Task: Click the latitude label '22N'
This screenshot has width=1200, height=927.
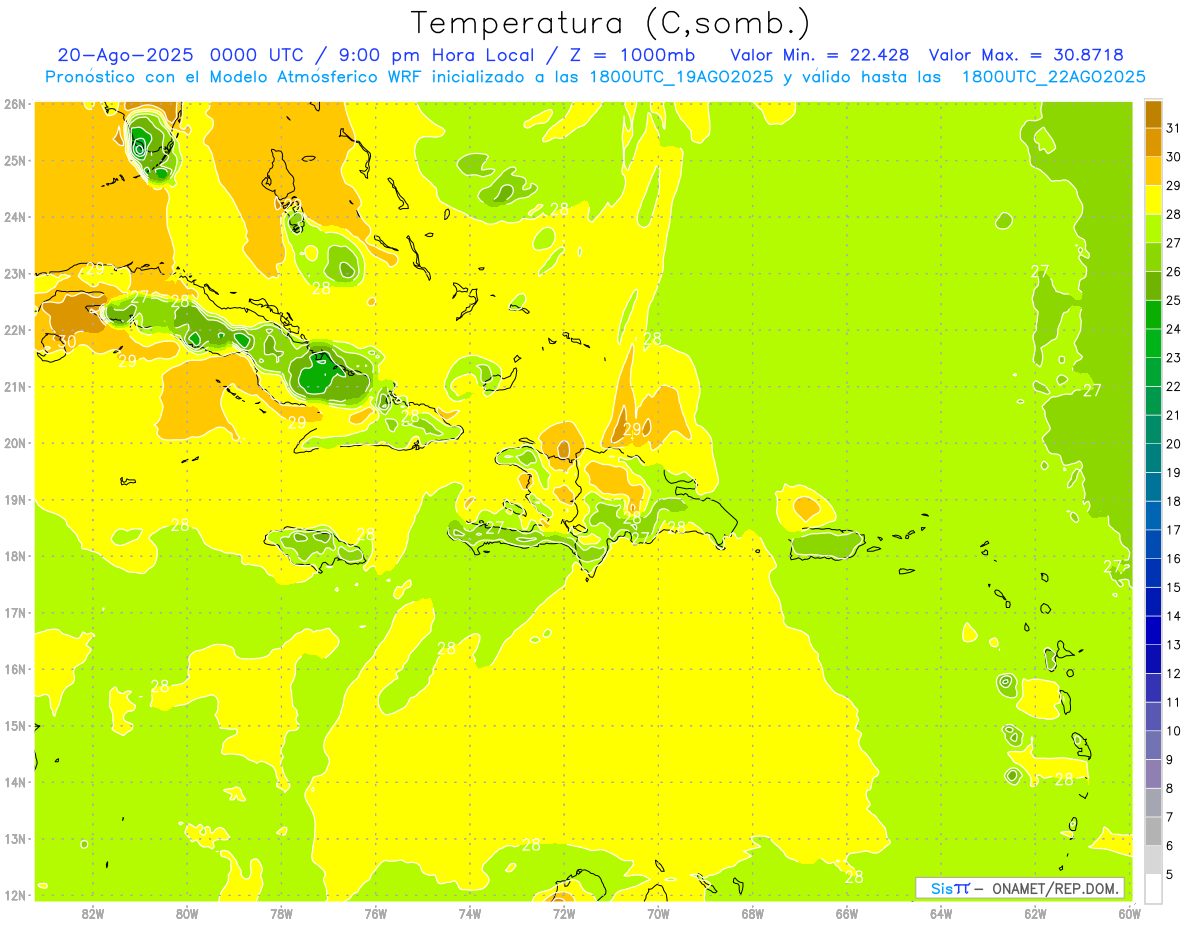Action: click(15, 330)
